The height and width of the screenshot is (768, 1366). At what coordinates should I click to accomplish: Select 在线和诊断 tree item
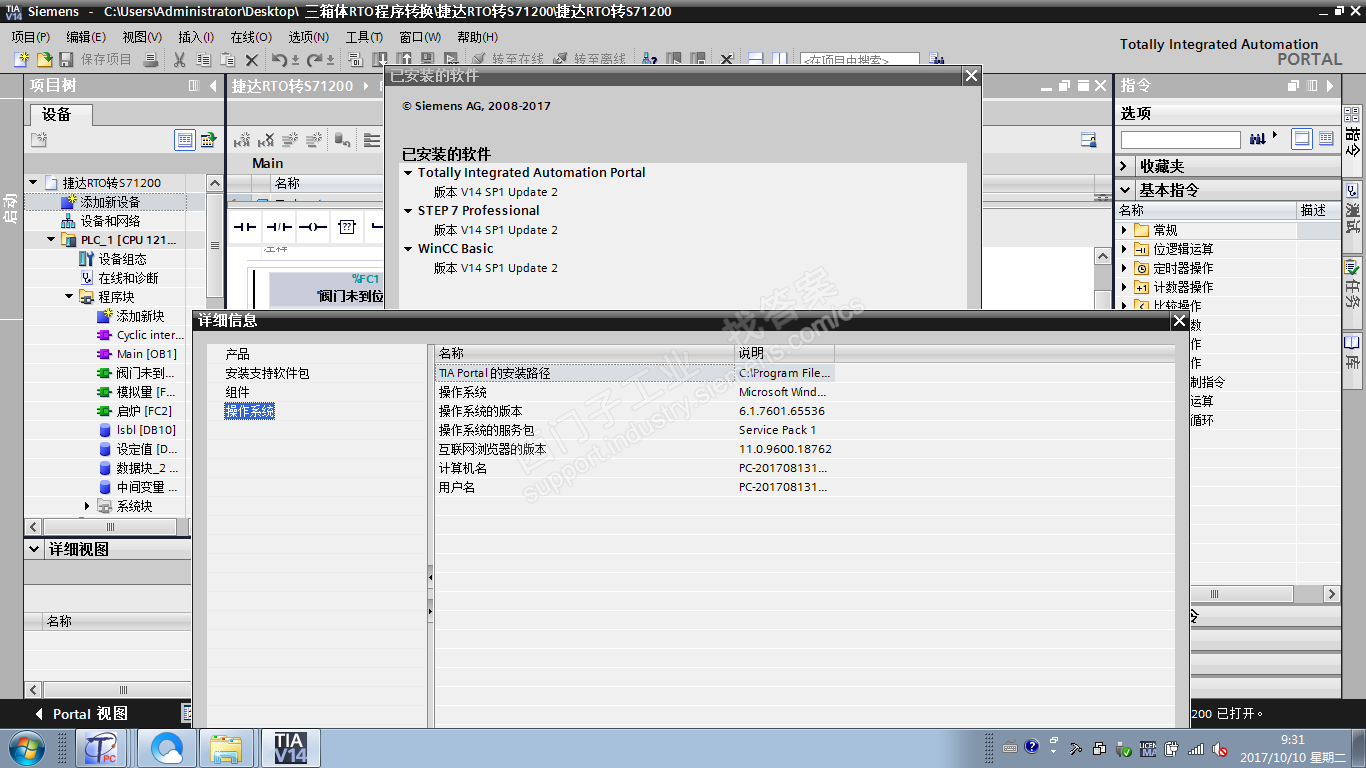click(128, 278)
